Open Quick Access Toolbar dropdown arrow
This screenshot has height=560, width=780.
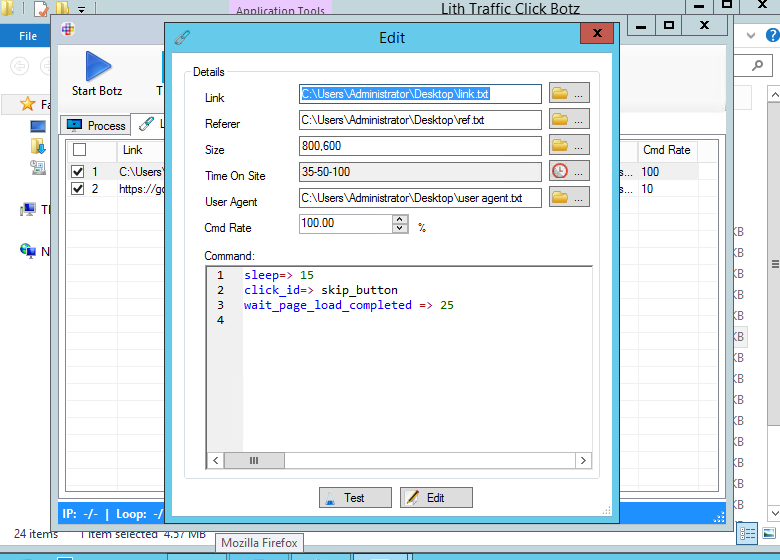click(81, 9)
